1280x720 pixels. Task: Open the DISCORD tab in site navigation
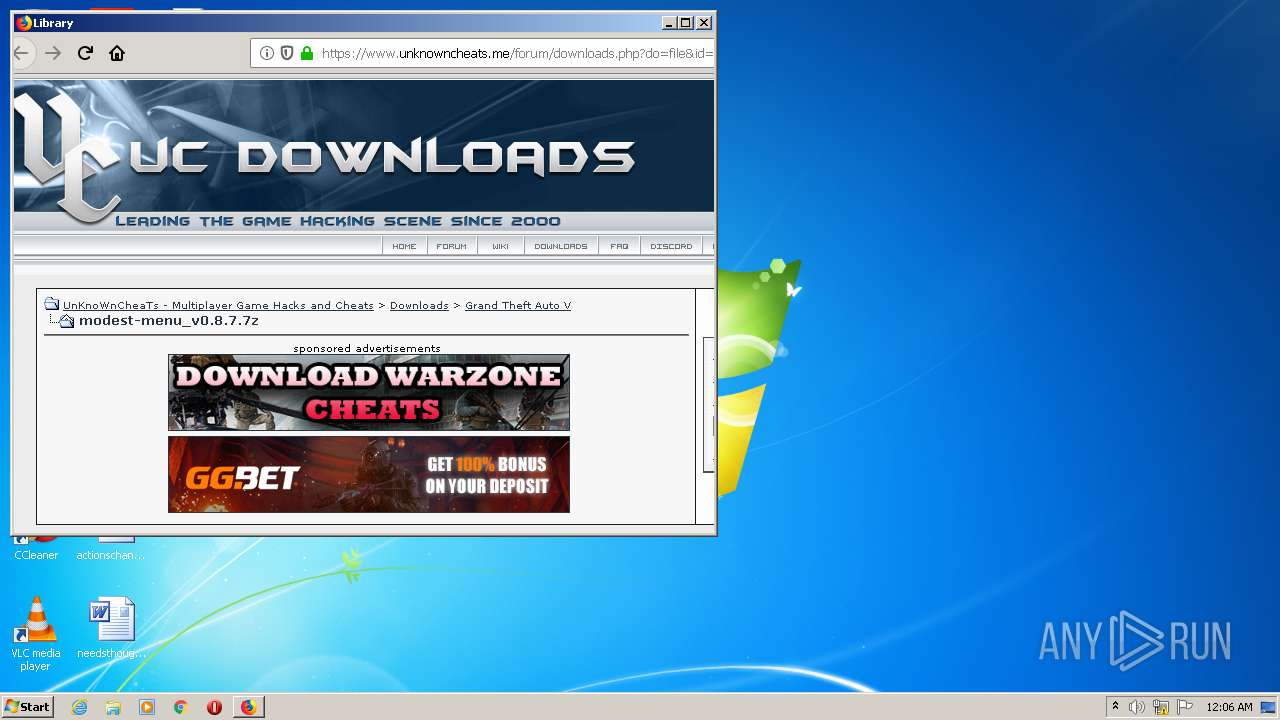click(671, 246)
